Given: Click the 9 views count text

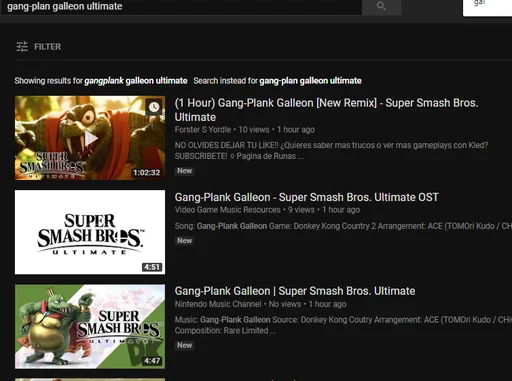Looking at the screenshot, I should point(301,210).
